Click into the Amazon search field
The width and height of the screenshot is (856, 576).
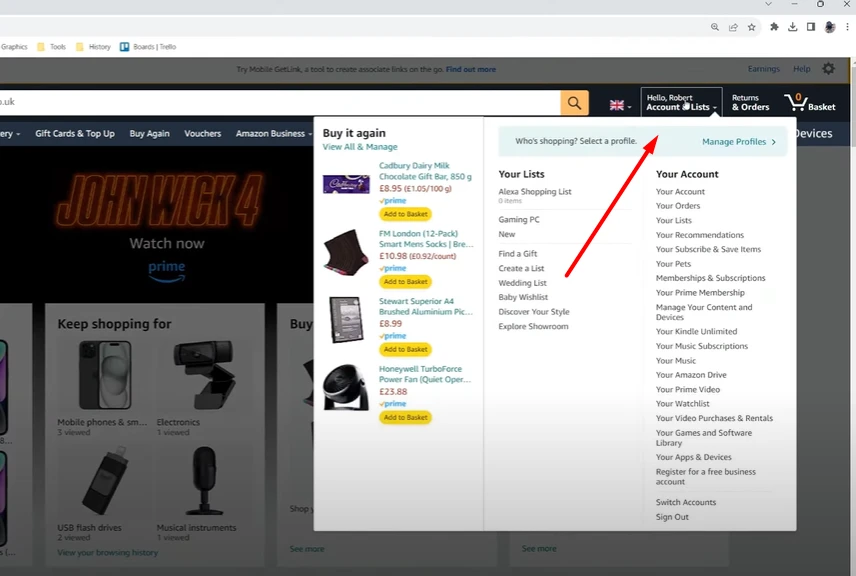[280, 103]
